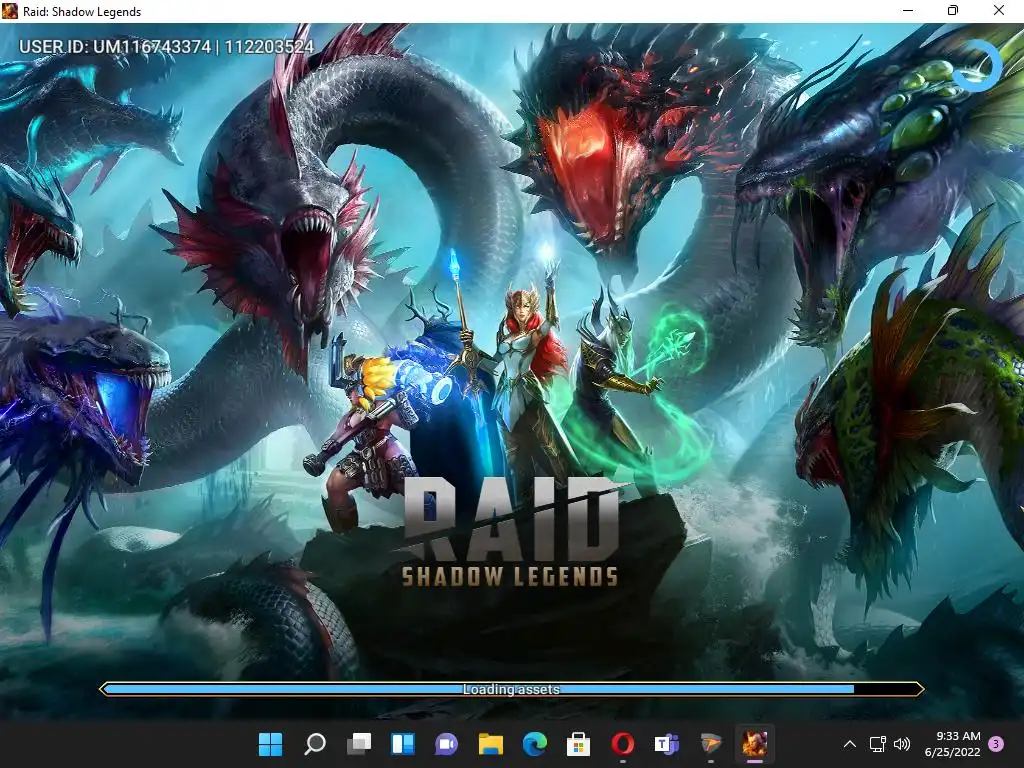Open the notification count badge
The image size is (1024, 768).
pos(996,744)
